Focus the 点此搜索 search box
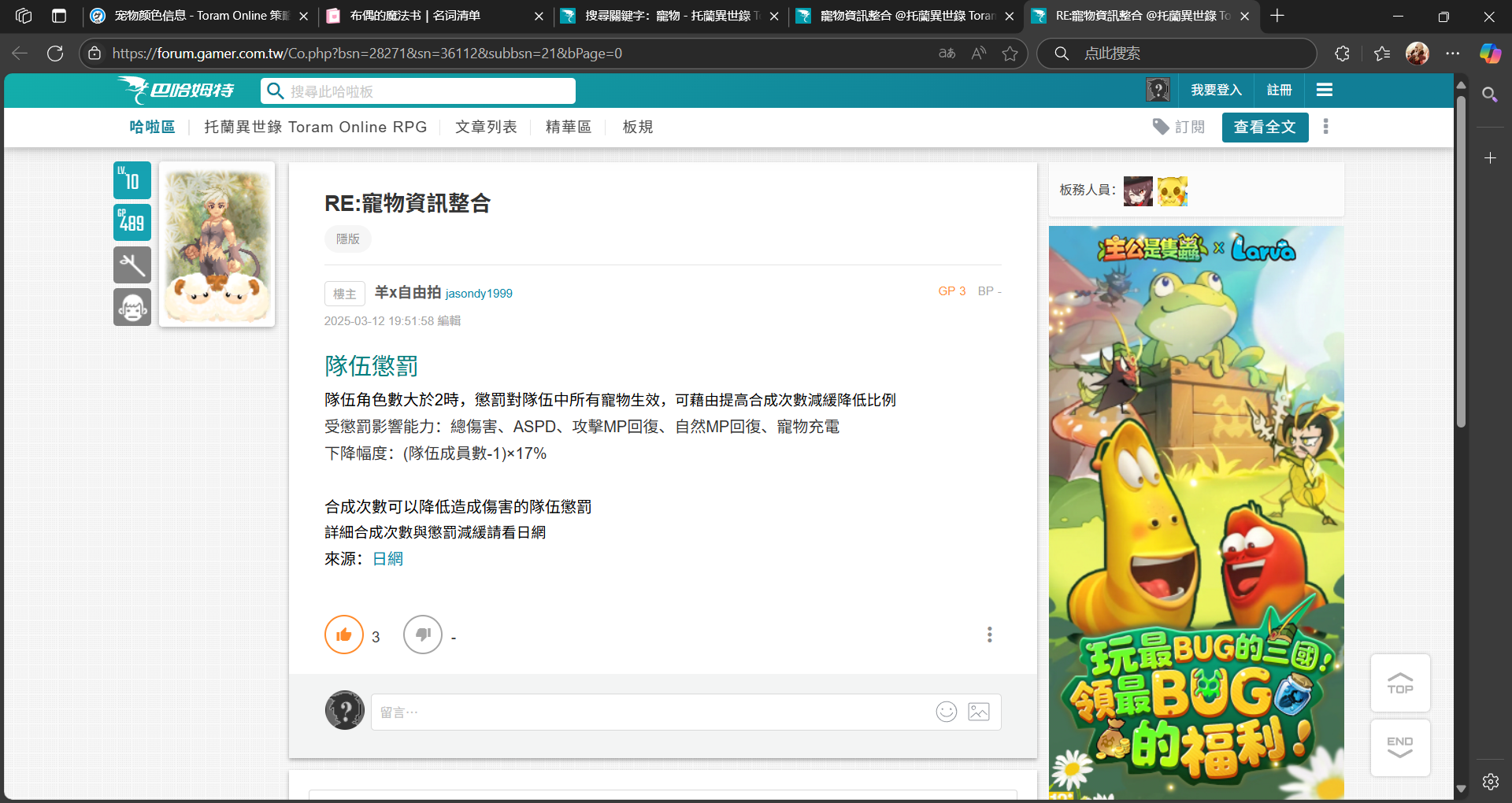 (1177, 54)
